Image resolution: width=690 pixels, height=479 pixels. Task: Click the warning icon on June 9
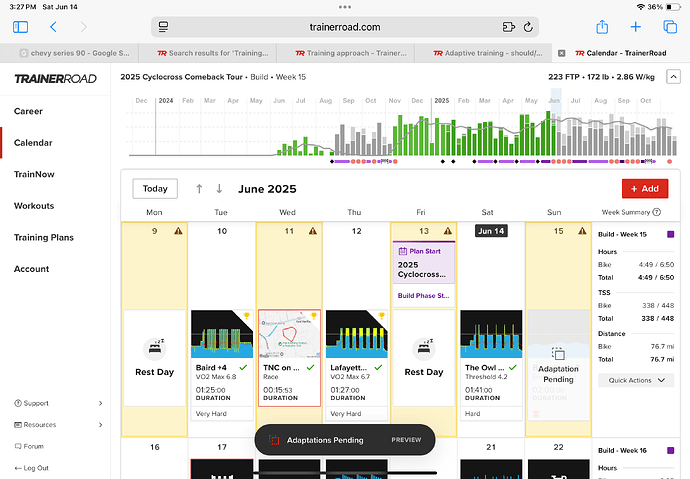178,231
